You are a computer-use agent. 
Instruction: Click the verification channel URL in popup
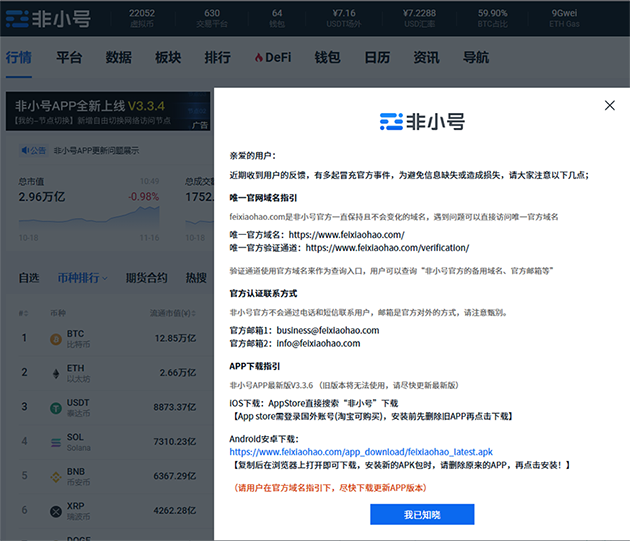[x=387, y=248]
